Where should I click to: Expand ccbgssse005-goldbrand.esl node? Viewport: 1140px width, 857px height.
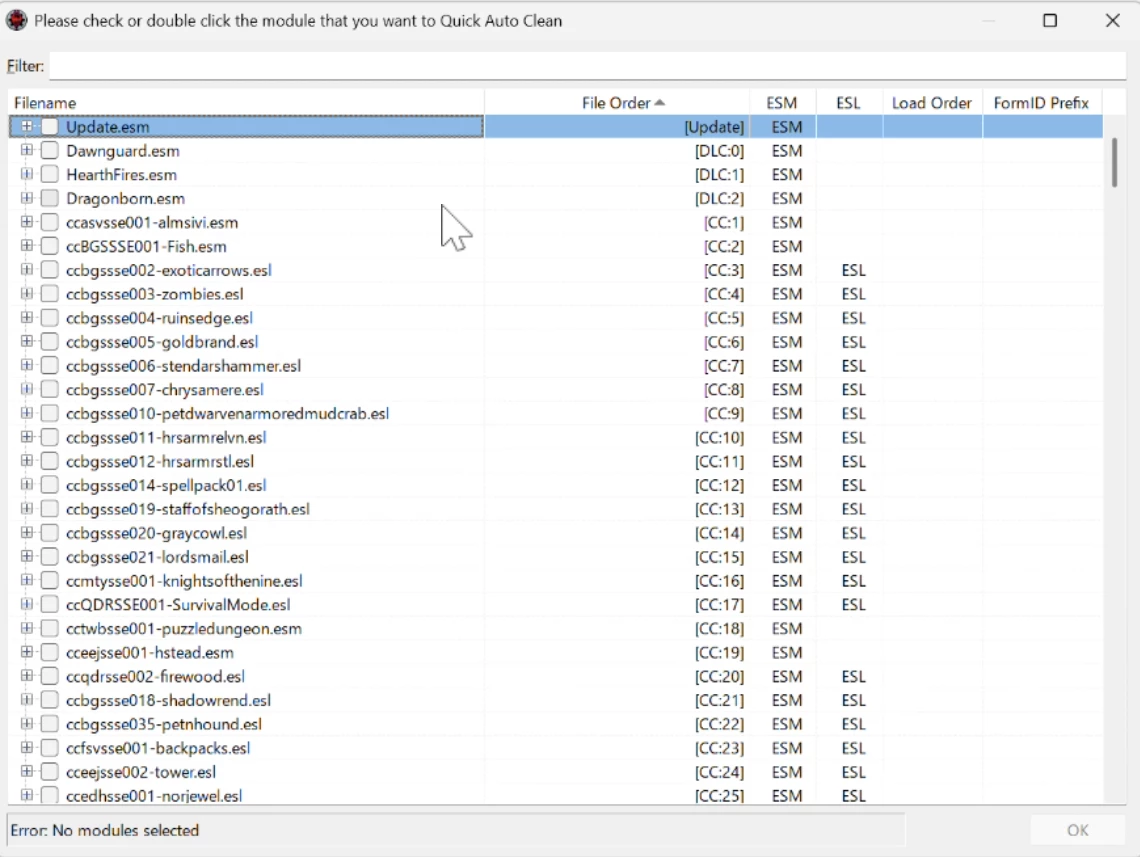coord(27,341)
